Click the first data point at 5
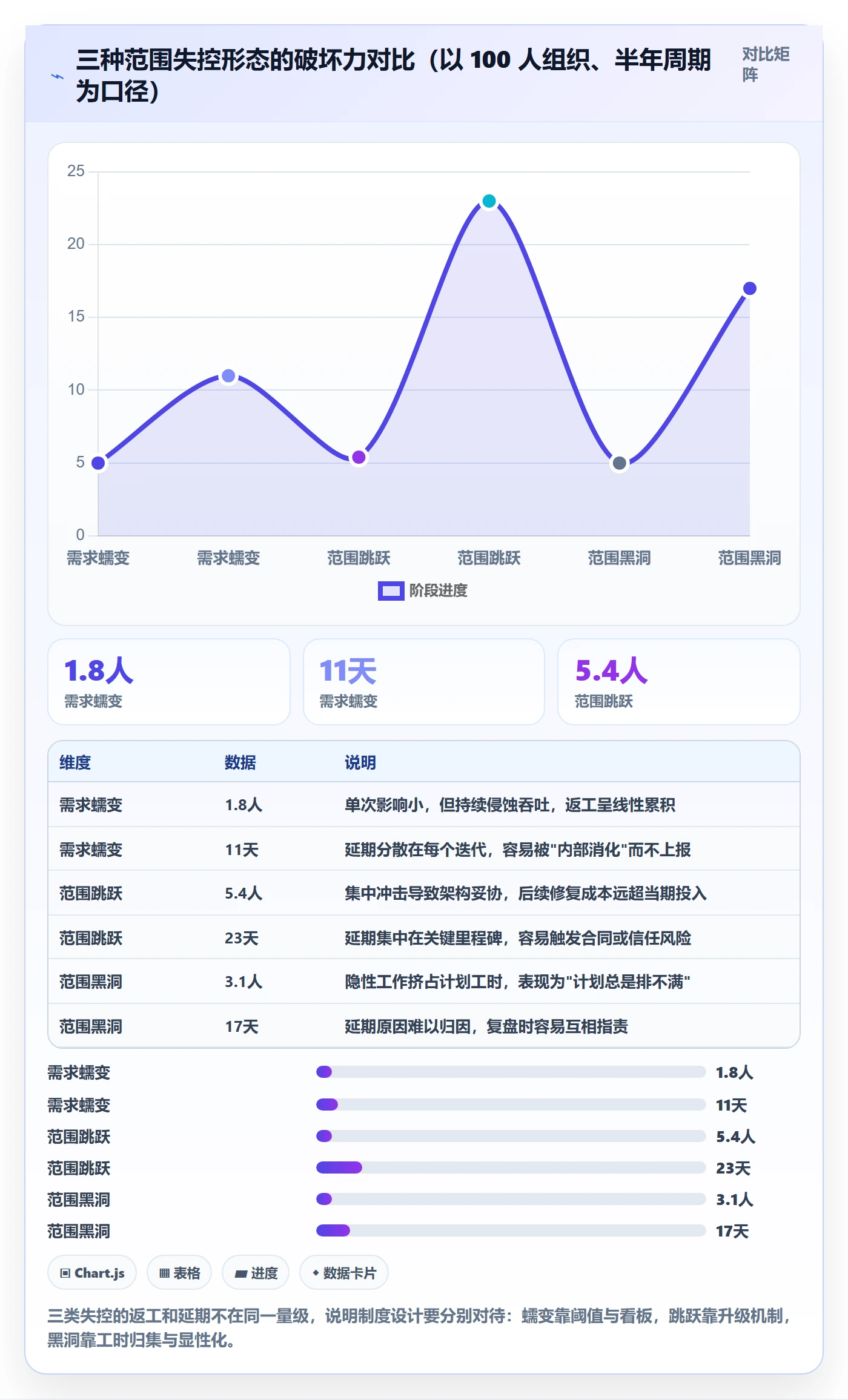 (x=98, y=463)
